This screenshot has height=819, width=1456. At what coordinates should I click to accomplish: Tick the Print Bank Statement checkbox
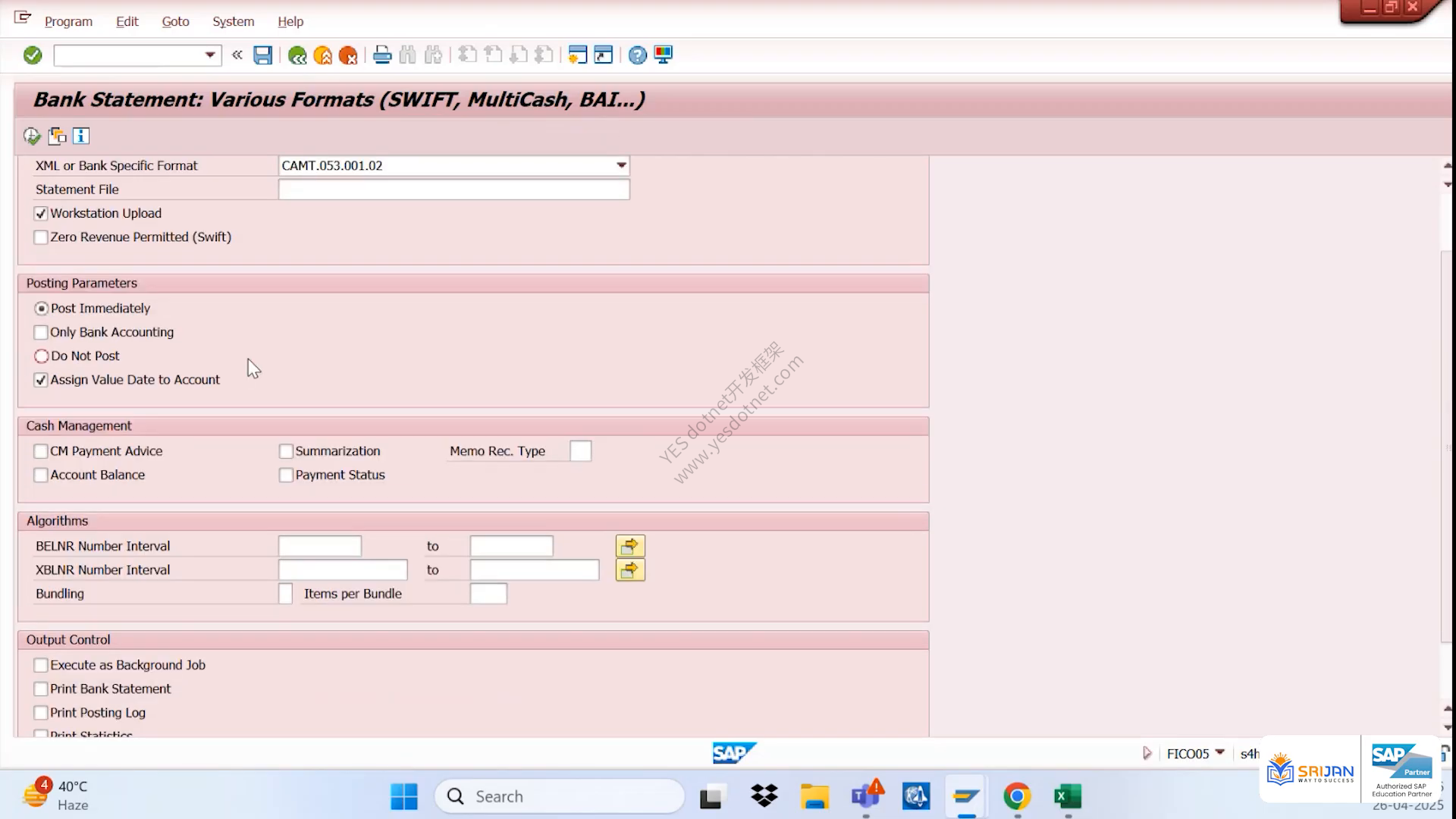[x=41, y=689]
